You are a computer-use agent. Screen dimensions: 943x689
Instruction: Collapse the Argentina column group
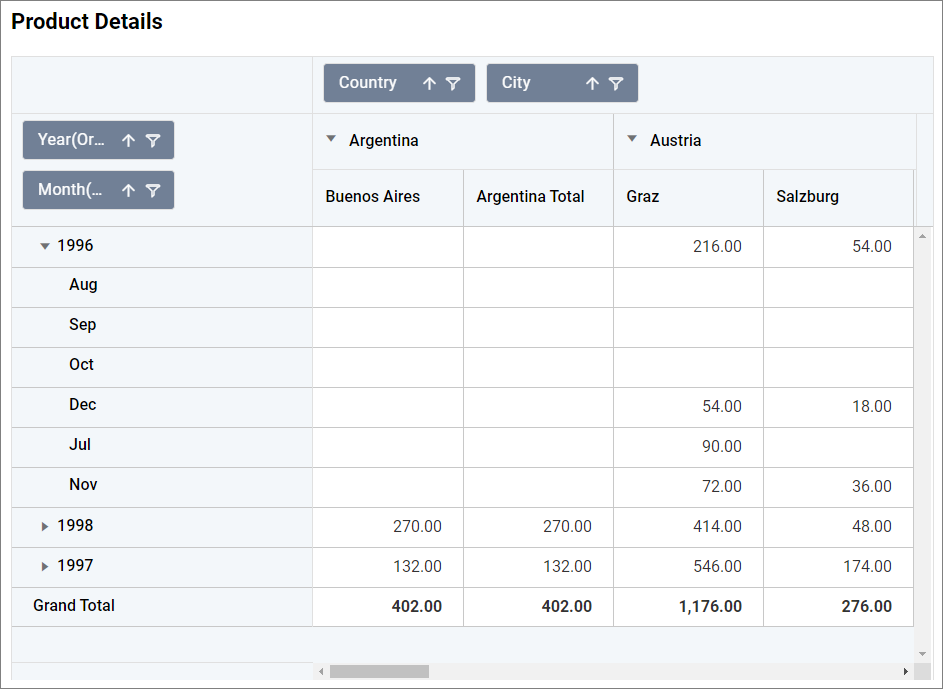[x=331, y=140]
